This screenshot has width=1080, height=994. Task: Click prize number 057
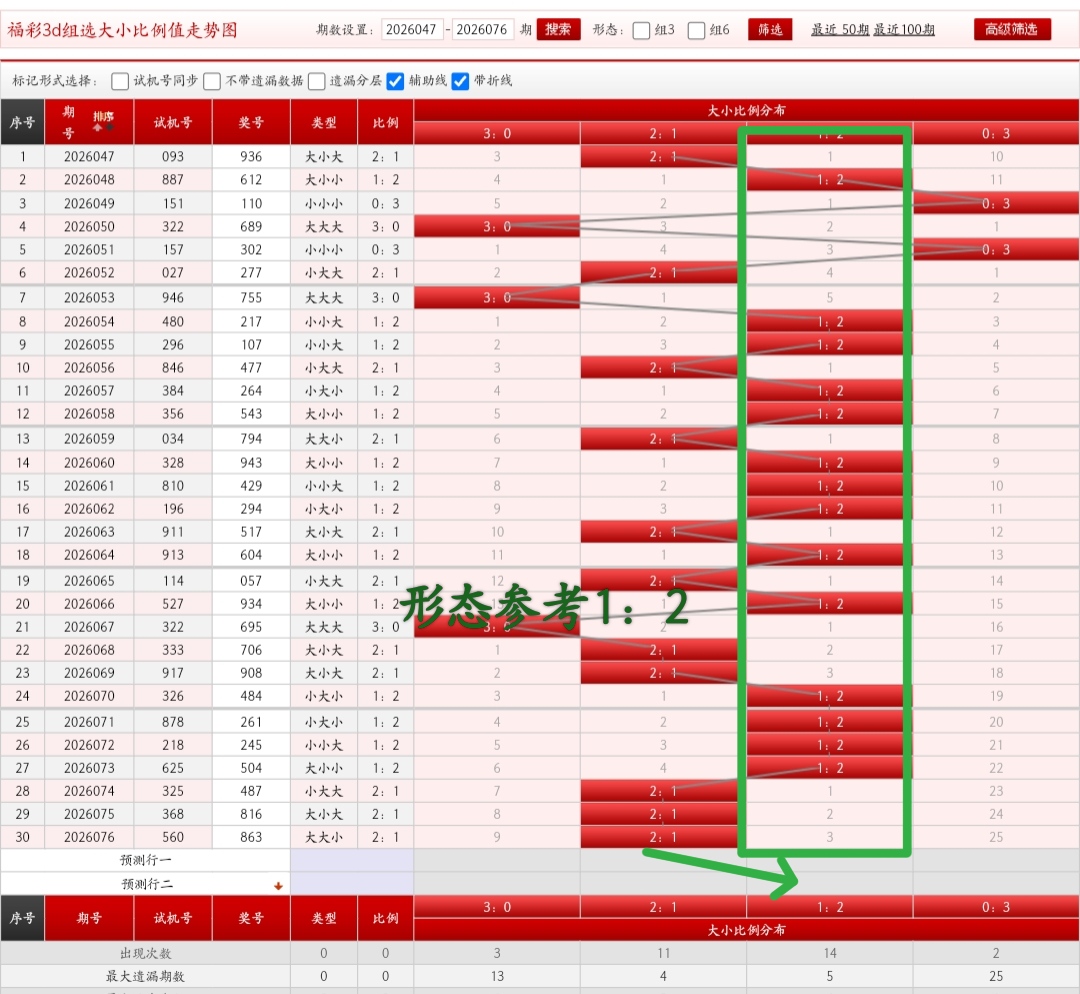(x=251, y=581)
